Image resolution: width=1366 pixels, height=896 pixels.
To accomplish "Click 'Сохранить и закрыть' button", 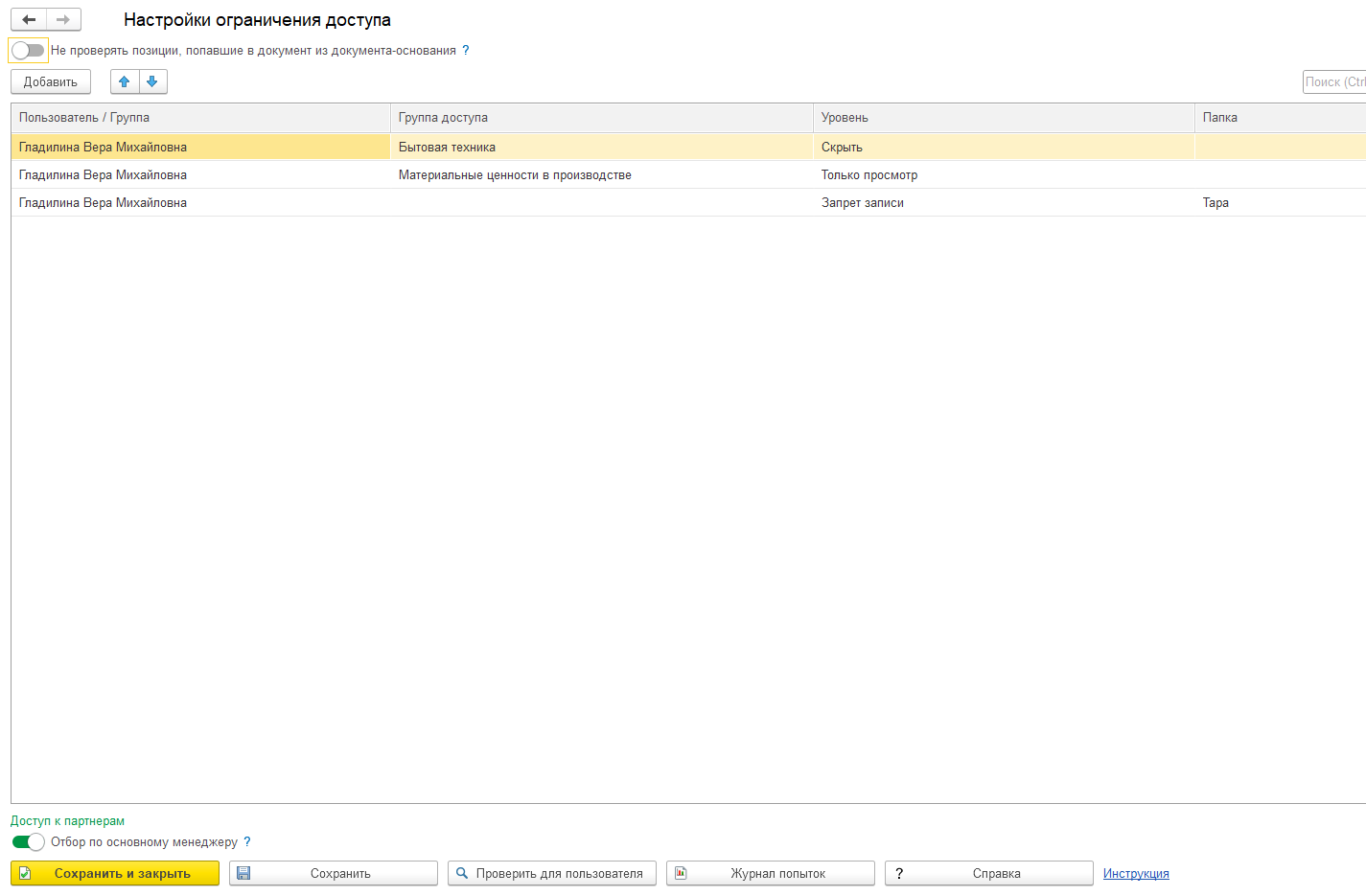I will coord(115,873).
